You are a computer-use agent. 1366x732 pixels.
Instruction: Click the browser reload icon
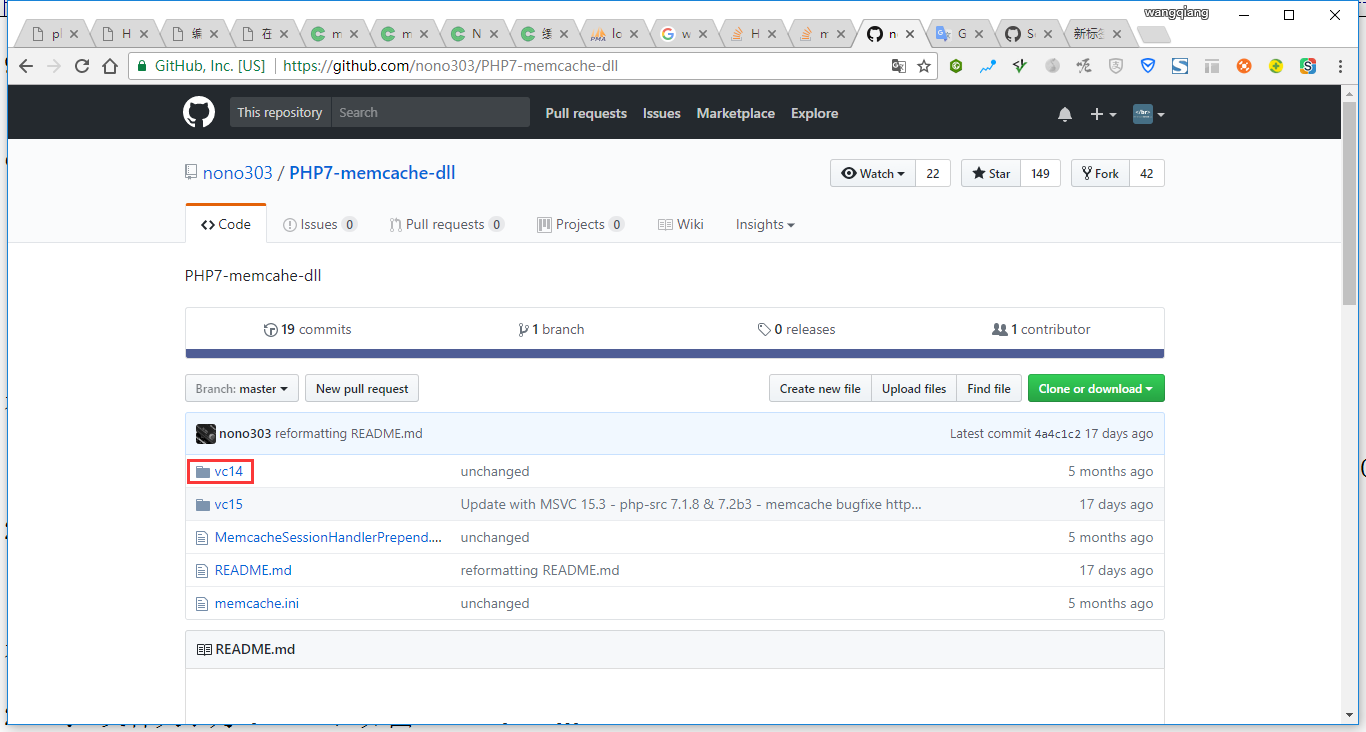82,66
